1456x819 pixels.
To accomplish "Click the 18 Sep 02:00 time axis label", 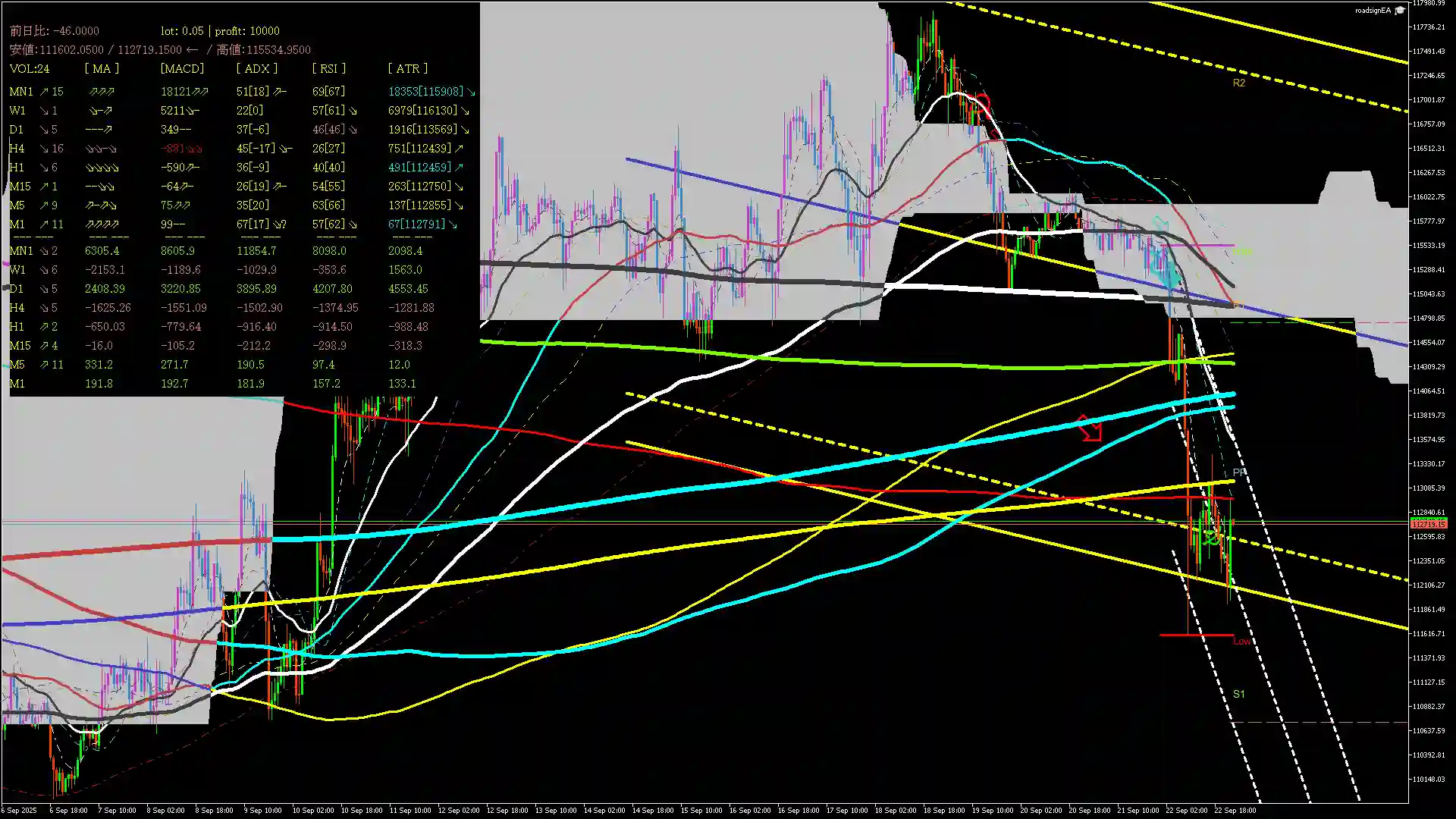I will click(x=896, y=811).
